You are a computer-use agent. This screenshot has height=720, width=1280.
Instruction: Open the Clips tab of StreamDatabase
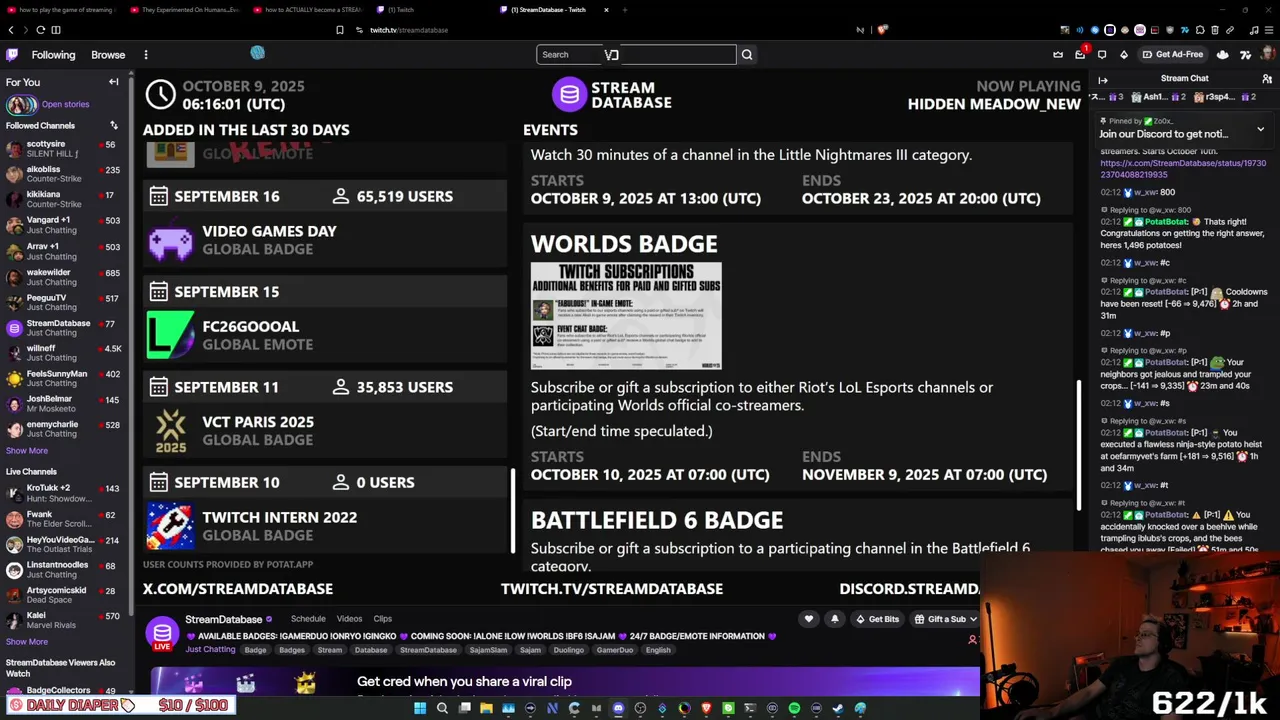(x=383, y=619)
